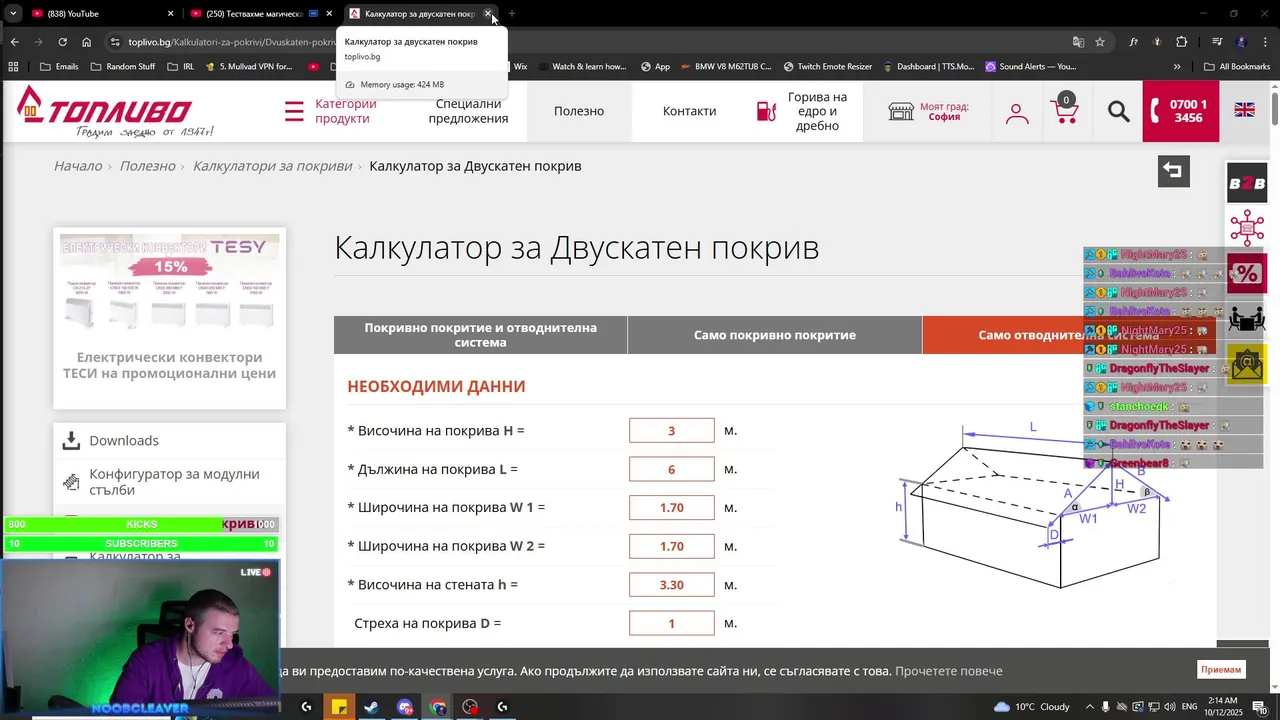1280x720 pixels.
Task: Click the yellow envelope newsletter icon
Action: (1247, 365)
